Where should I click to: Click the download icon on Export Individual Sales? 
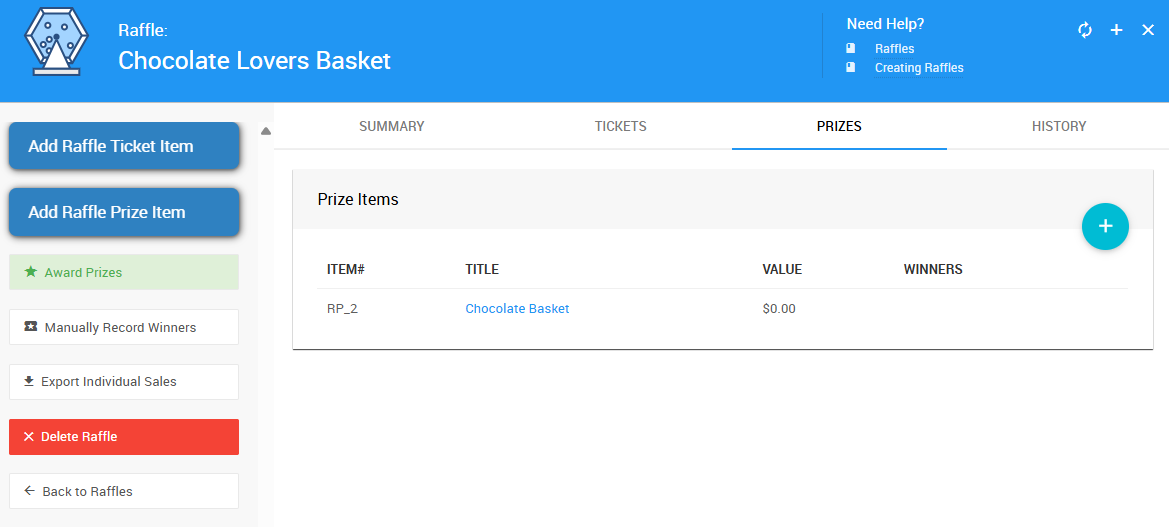click(x=29, y=381)
